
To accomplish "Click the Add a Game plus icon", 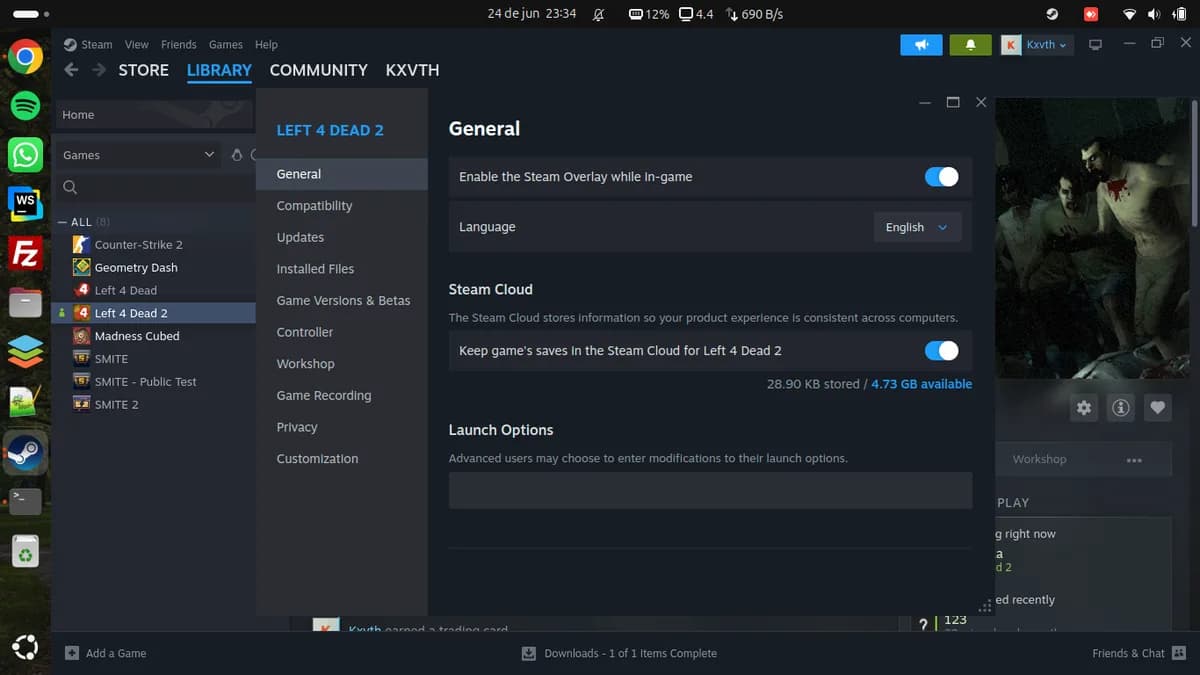I will [x=72, y=653].
